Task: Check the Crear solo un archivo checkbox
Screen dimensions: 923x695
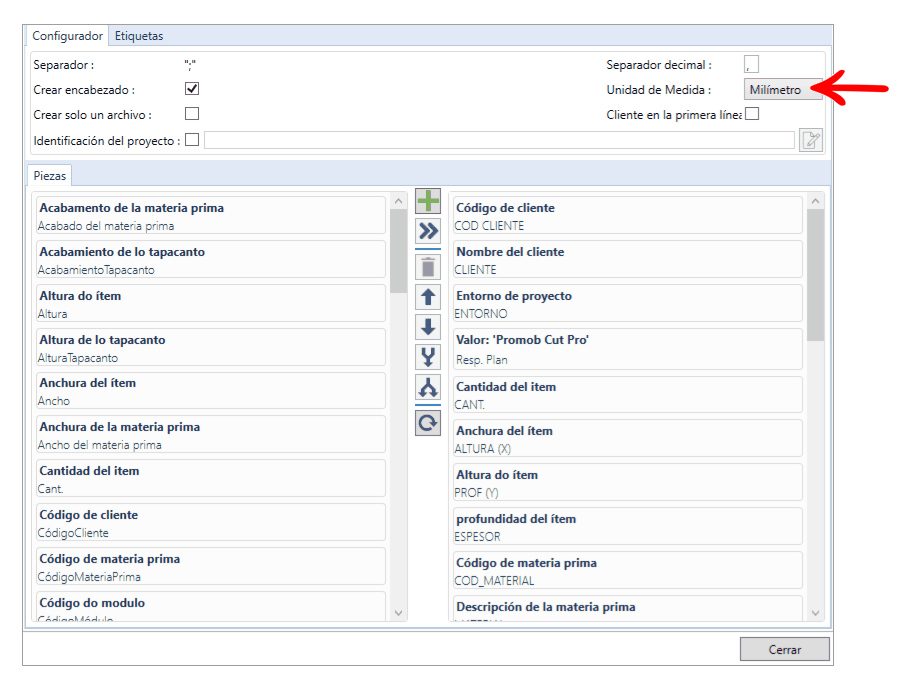Action: point(192,114)
